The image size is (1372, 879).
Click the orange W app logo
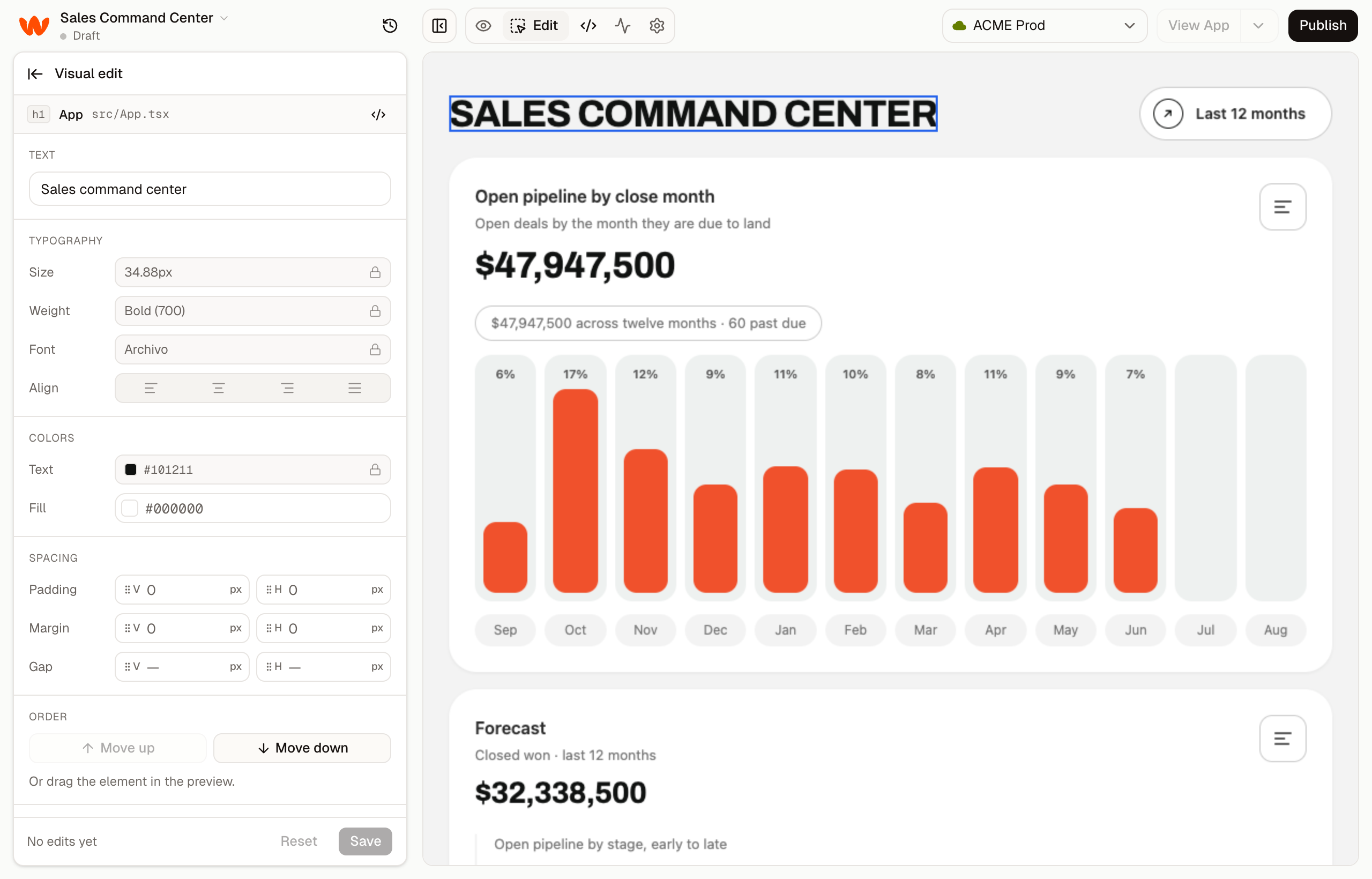(34, 26)
